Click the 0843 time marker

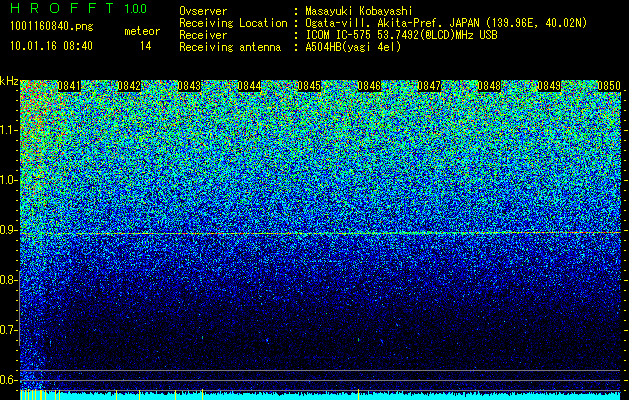(189, 86)
